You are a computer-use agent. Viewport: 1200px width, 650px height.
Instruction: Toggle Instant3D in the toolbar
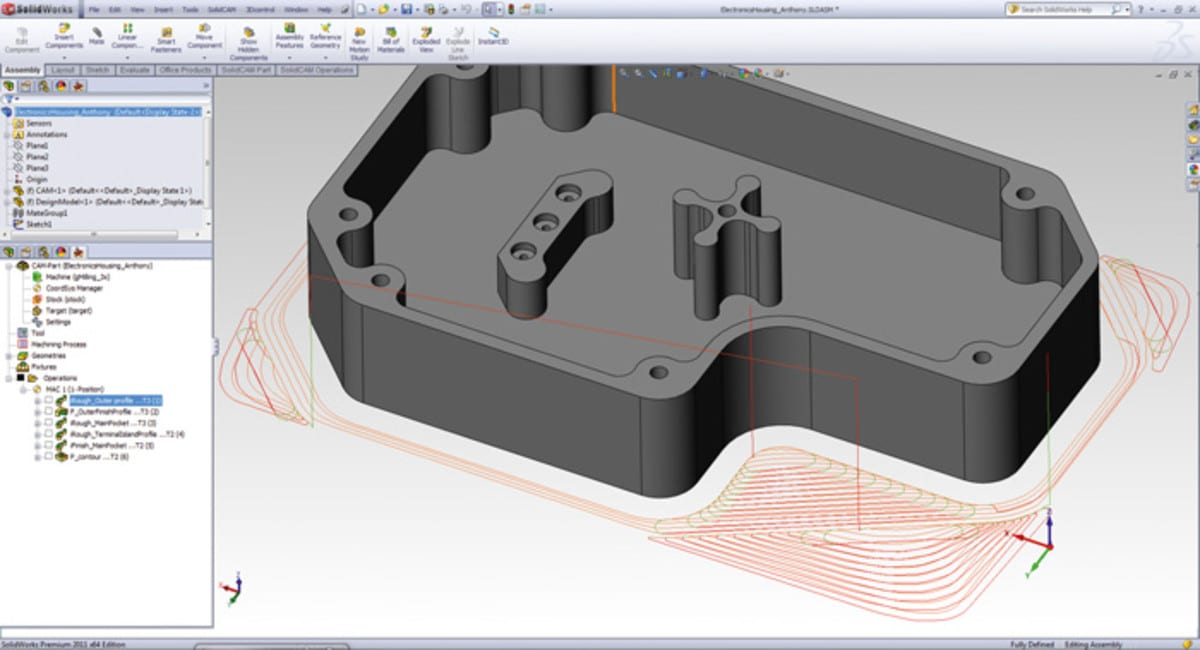tap(491, 32)
